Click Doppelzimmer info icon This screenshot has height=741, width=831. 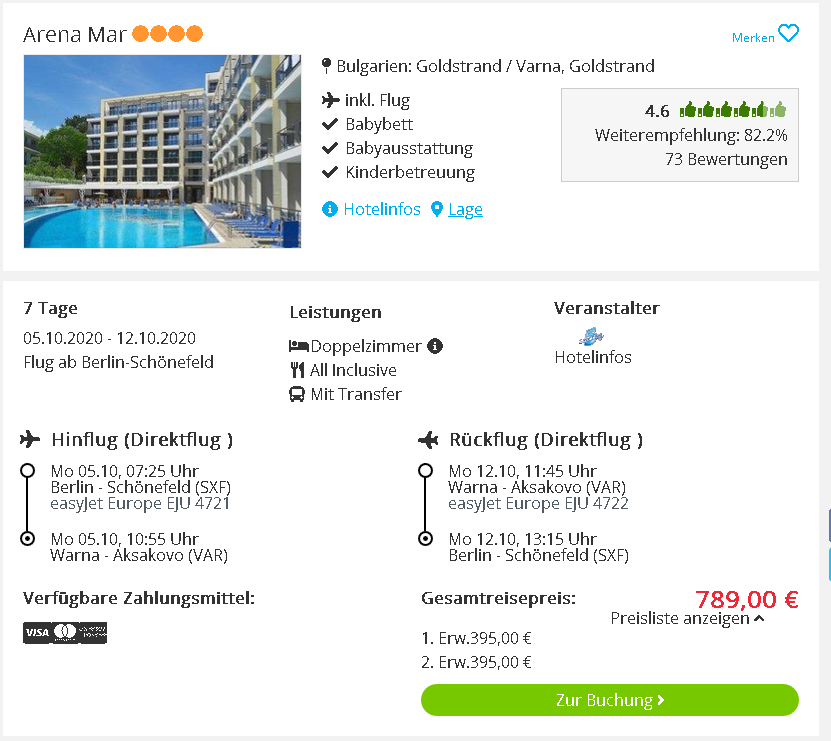pos(435,346)
